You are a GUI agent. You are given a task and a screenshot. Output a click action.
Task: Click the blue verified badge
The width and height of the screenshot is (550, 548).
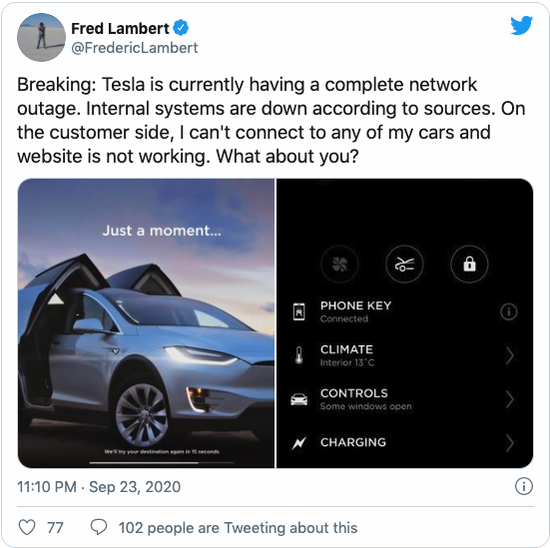click(181, 28)
